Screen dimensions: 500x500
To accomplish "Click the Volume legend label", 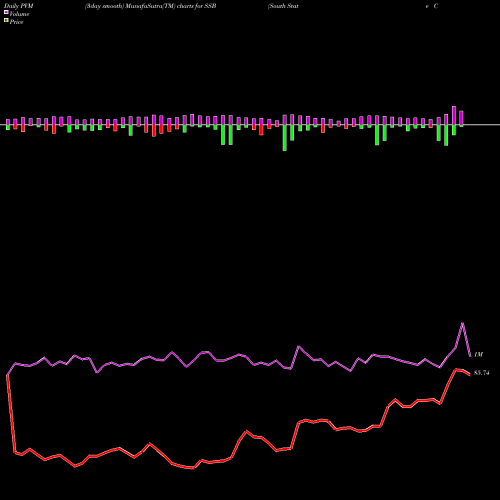I will 19,14.
